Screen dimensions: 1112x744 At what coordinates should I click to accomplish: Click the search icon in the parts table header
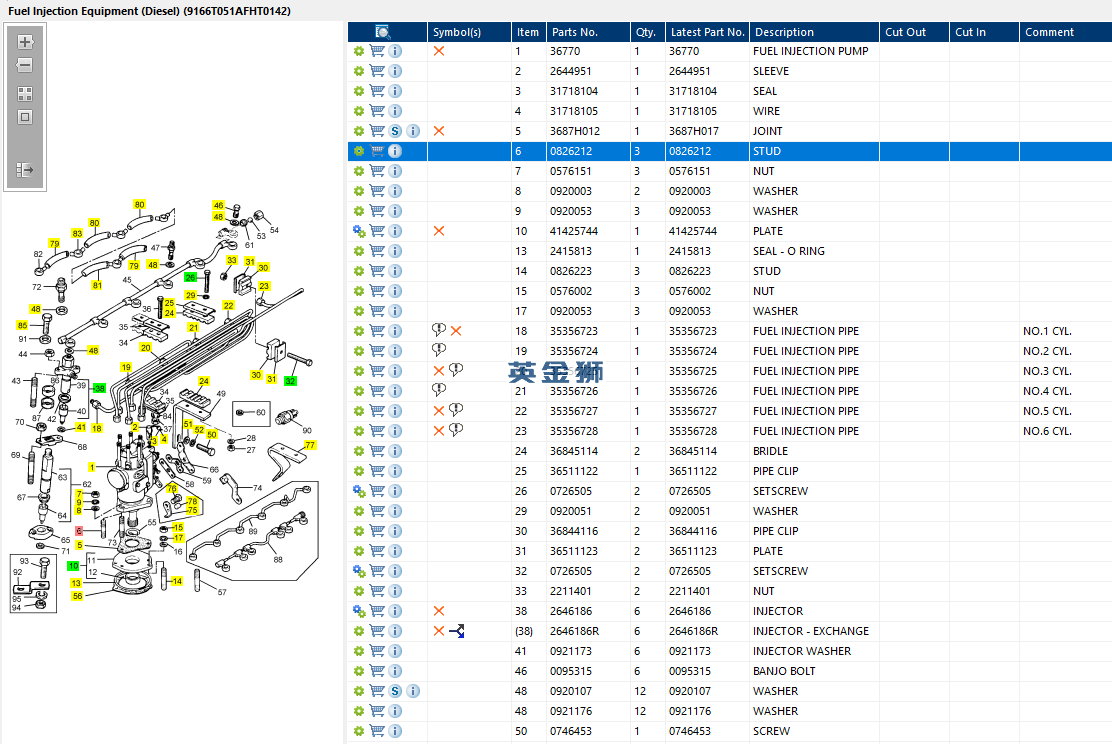tap(383, 32)
